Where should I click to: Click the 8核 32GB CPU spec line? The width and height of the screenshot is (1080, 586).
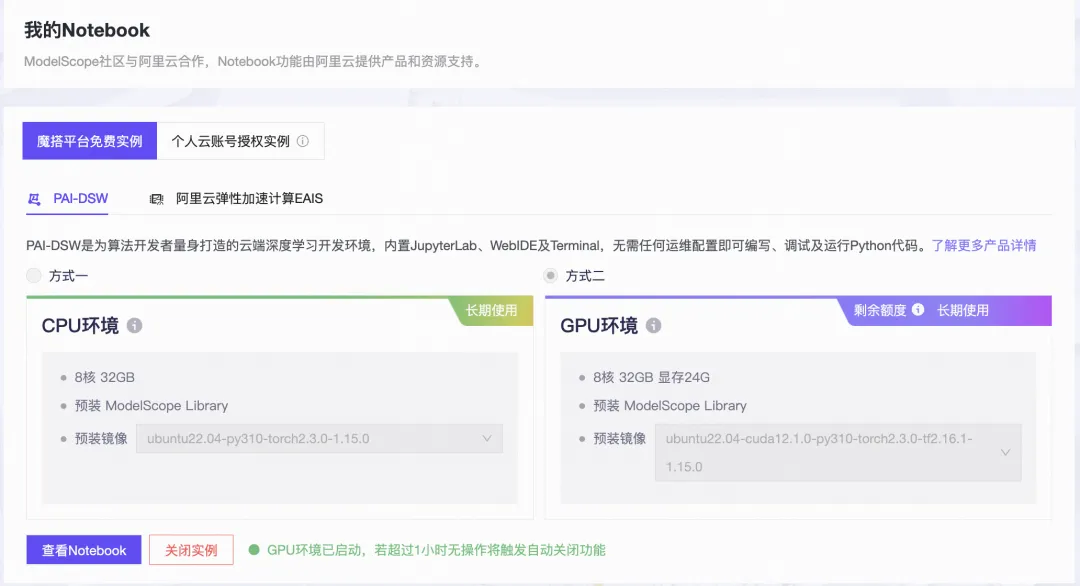105,377
